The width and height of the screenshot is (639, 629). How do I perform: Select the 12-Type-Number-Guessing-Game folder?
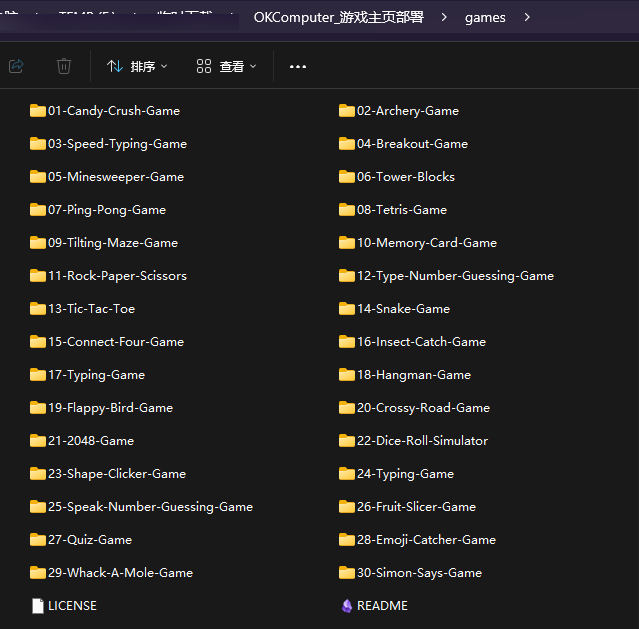[455, 276]
